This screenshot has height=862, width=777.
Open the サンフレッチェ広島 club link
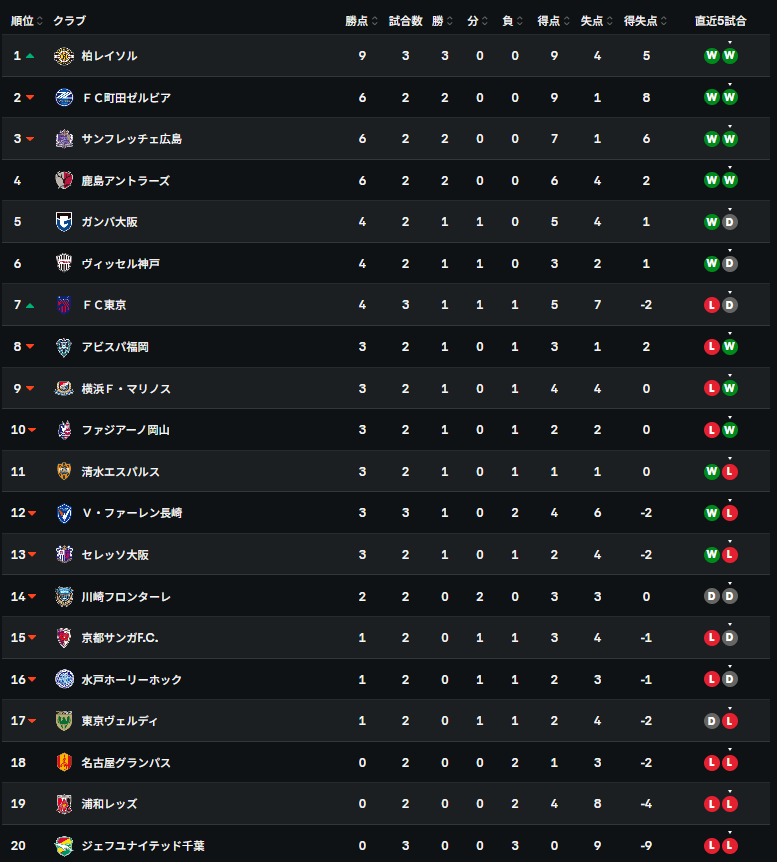pyautogui.click(x=131, y=139)
